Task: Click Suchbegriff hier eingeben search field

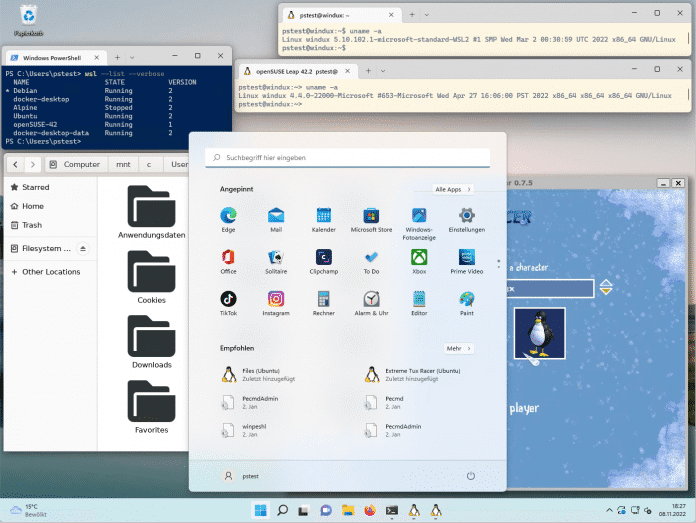Action: pyautogui.click(x=348, y=158)
